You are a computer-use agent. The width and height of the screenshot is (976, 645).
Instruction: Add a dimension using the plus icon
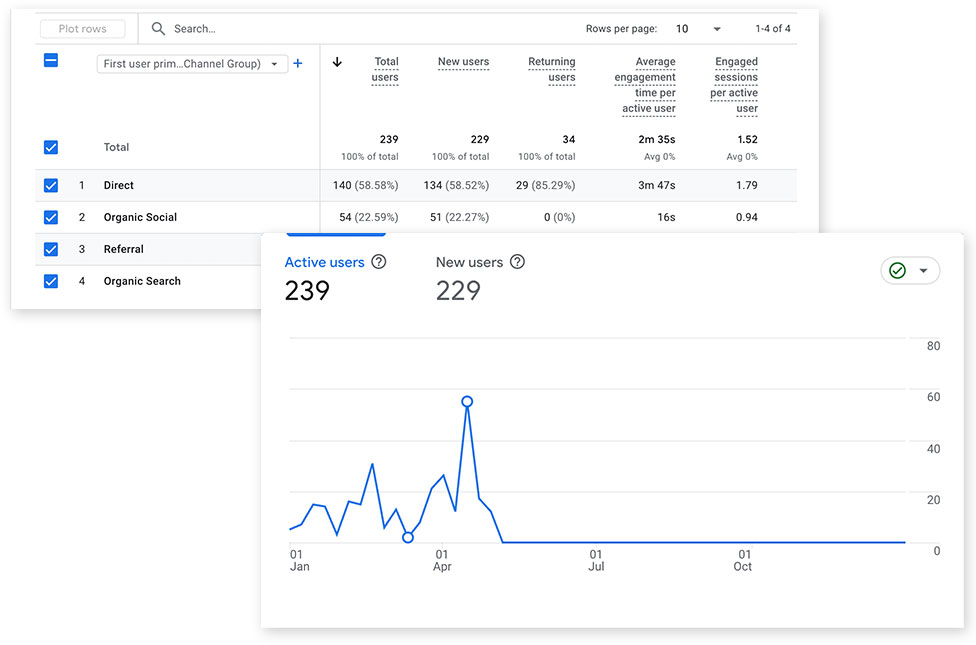297,63
